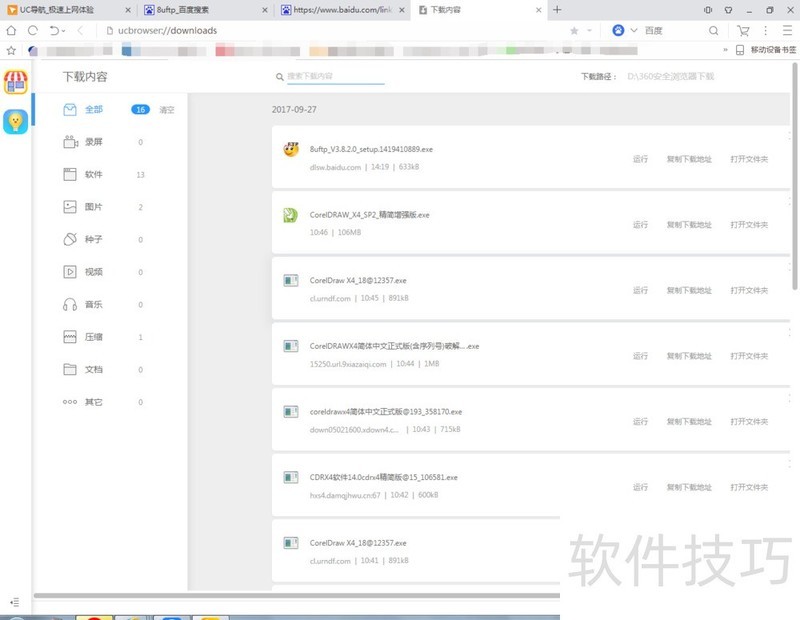The width and height of the screenshot is (800, 620).
Task: Select the 软件 (Software) category icon
Action: click(69, 174)
